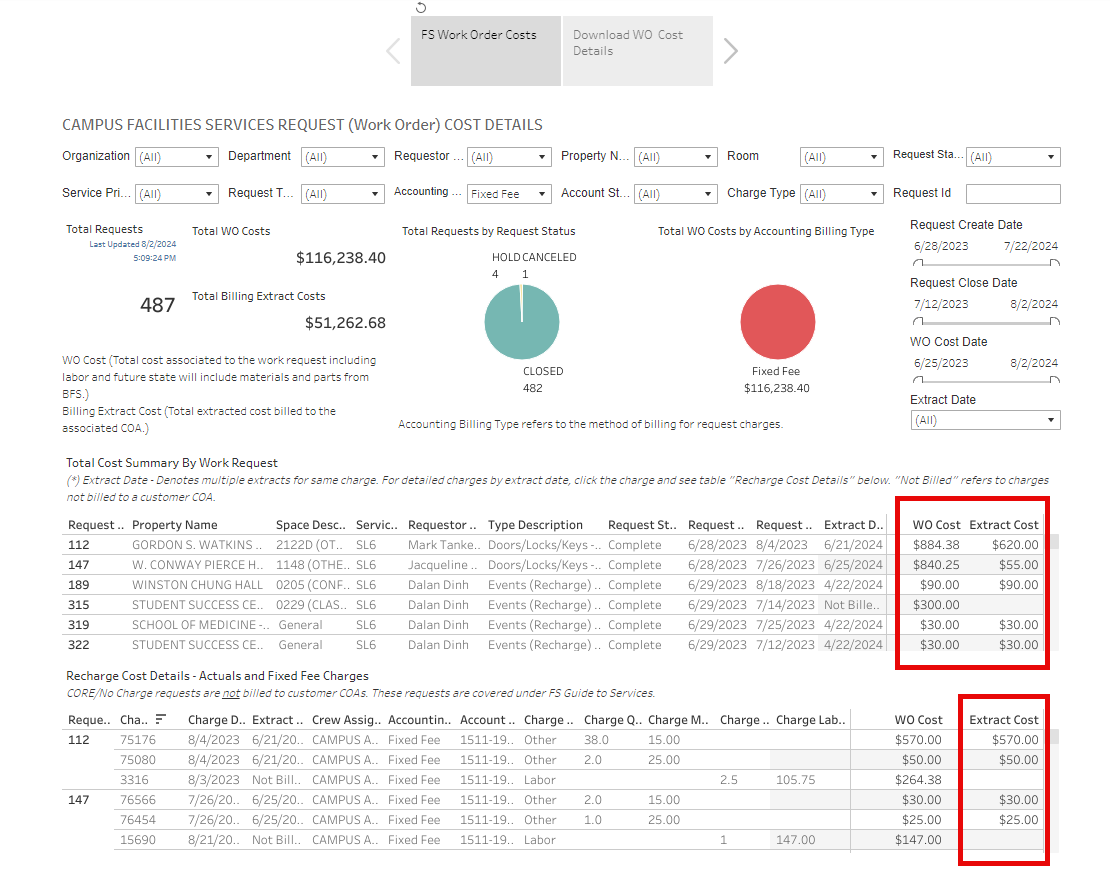Image resolution: width=1110 pixels, height=880 pixels.
Task: Click the refresh icon above the tabs
Action: tap(420, 8)
